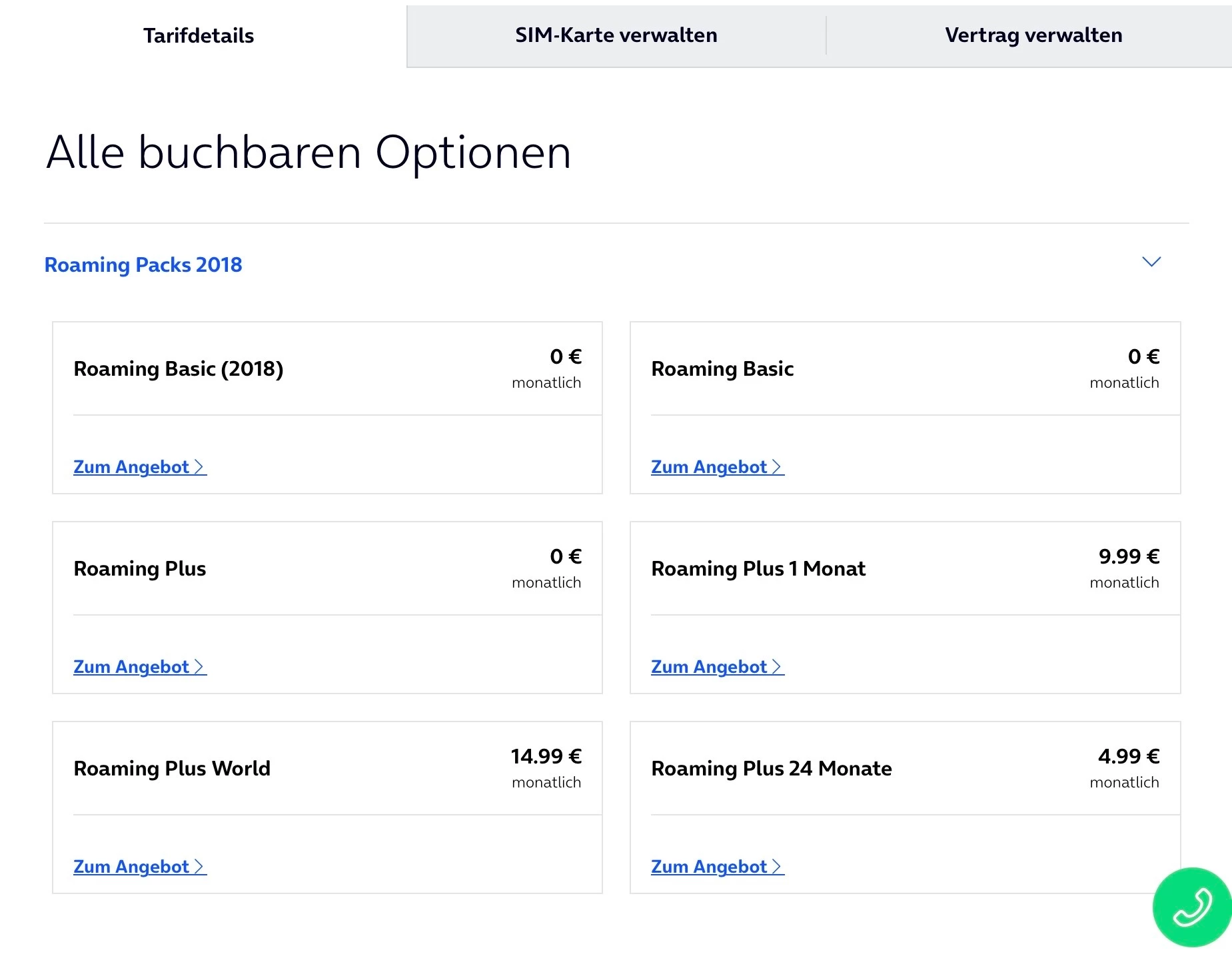Click the green phone call button
The image size is (1232, 964).
(x=1191, y=907)
